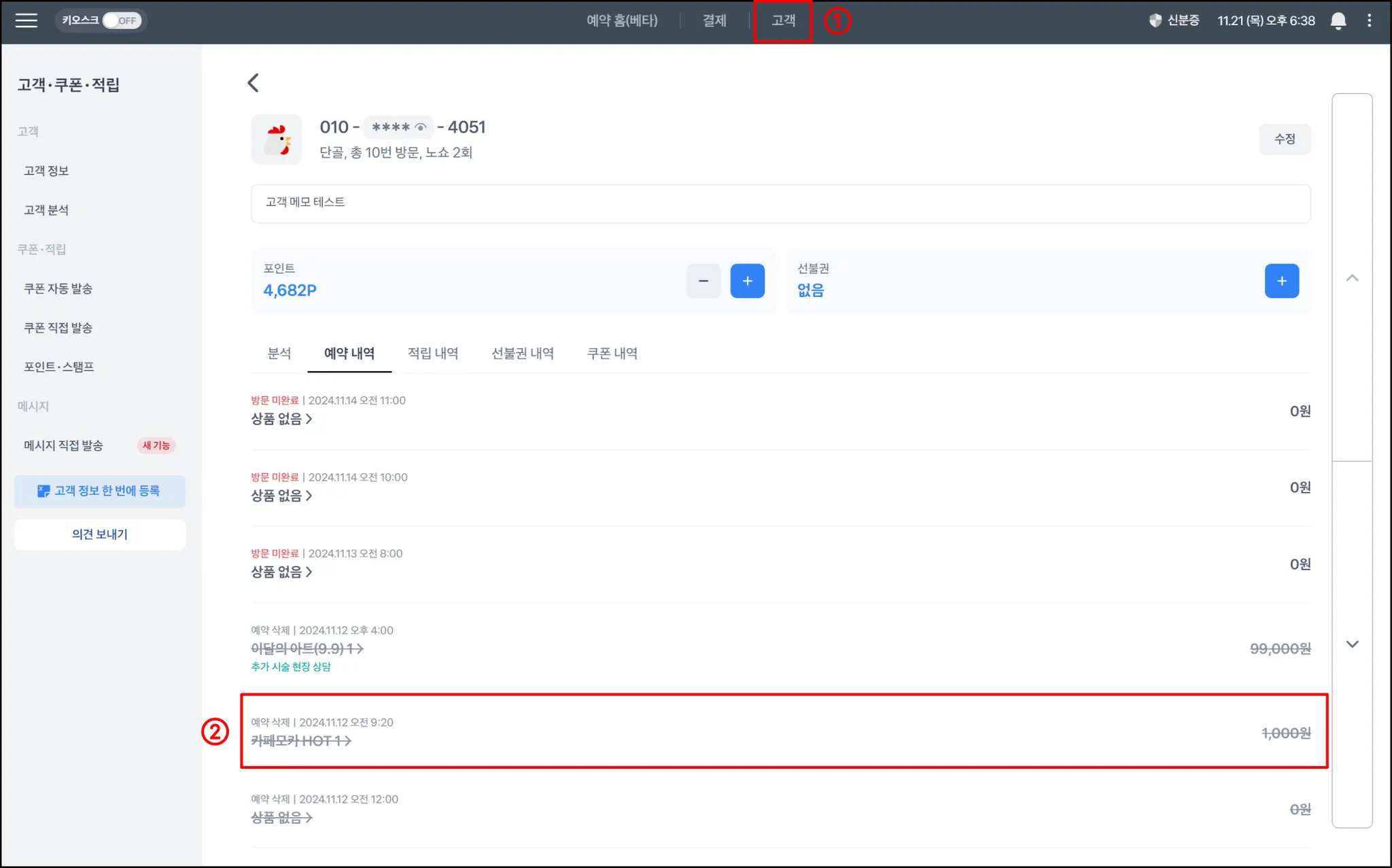Add points with blue plus button
The image size is (1392, 868).
[x=747, y=281]
